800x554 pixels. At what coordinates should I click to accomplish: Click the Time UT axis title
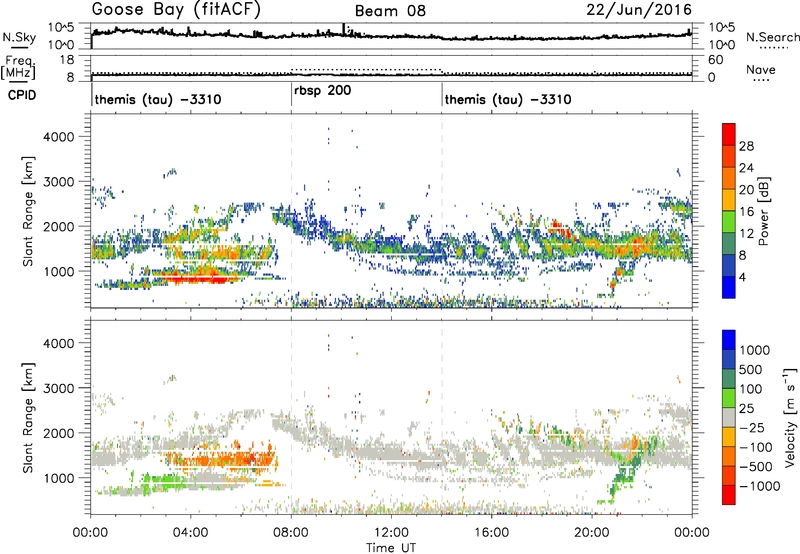coord(391,548)
